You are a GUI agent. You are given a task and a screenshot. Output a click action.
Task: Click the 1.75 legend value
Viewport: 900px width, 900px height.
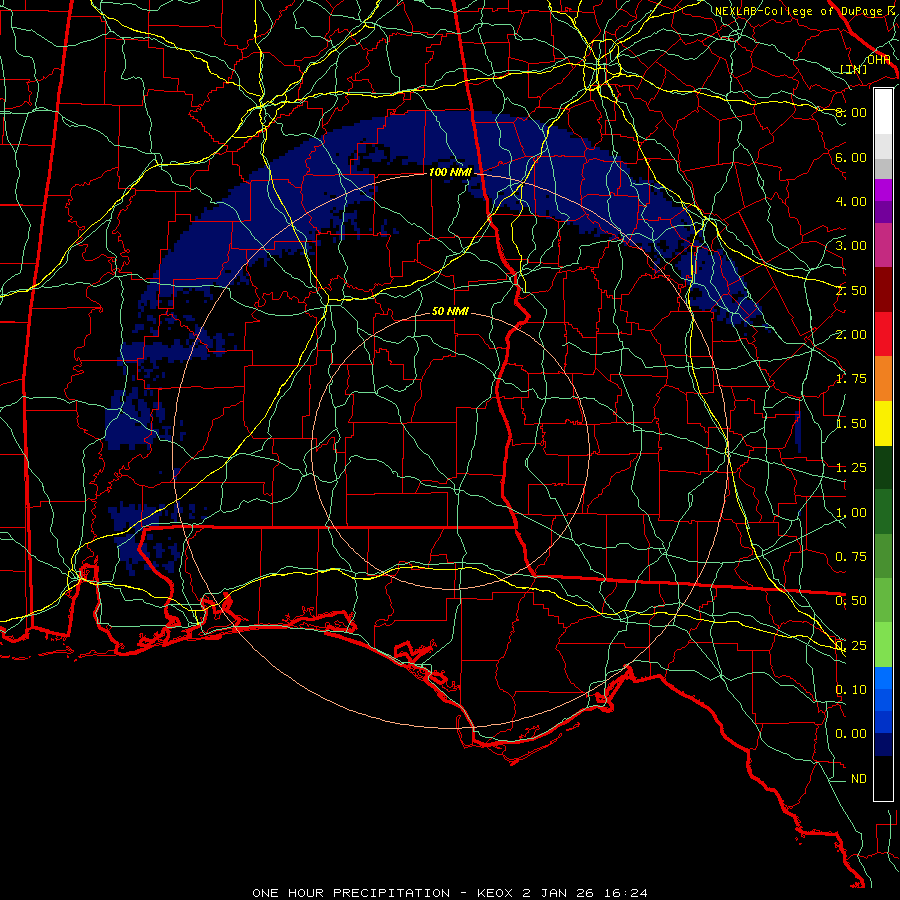point(851,379)
